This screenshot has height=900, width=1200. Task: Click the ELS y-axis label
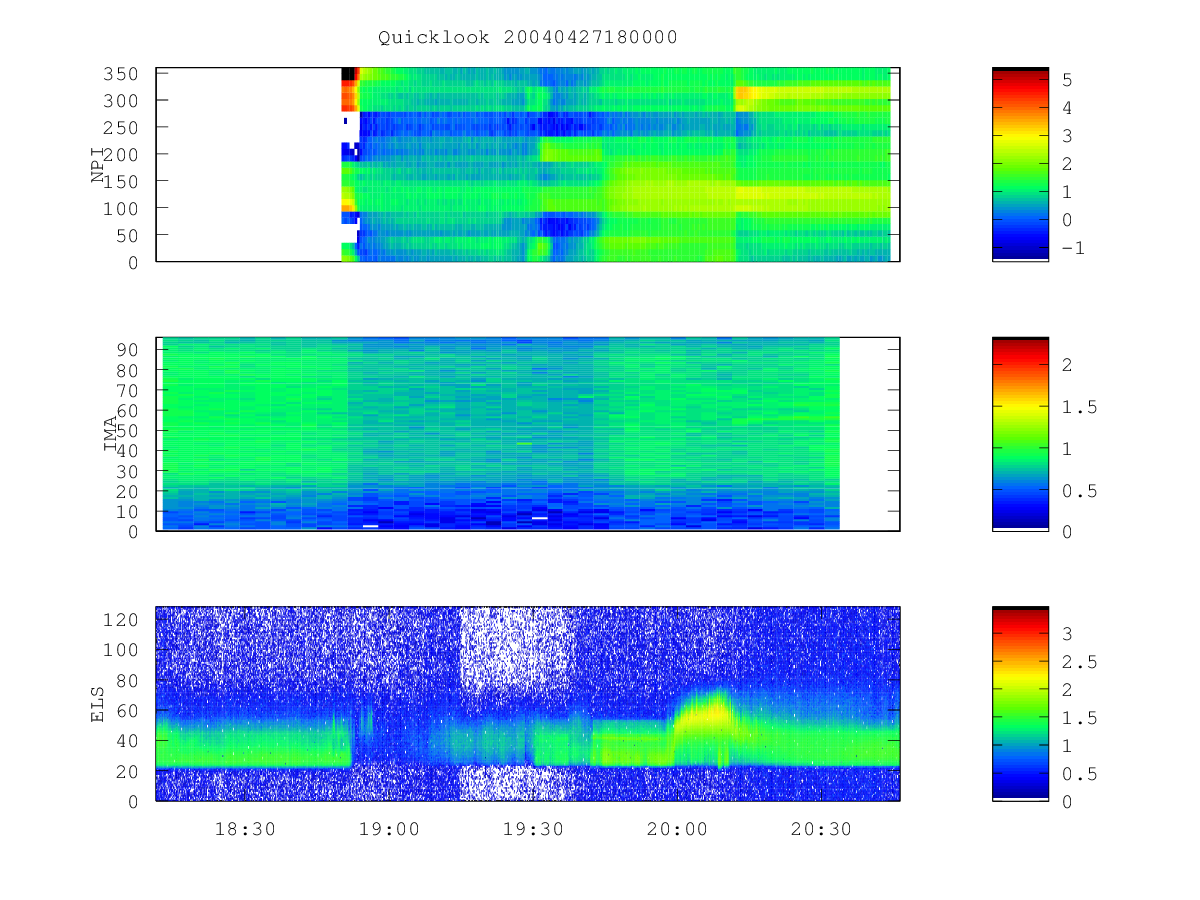click(98, 704)
